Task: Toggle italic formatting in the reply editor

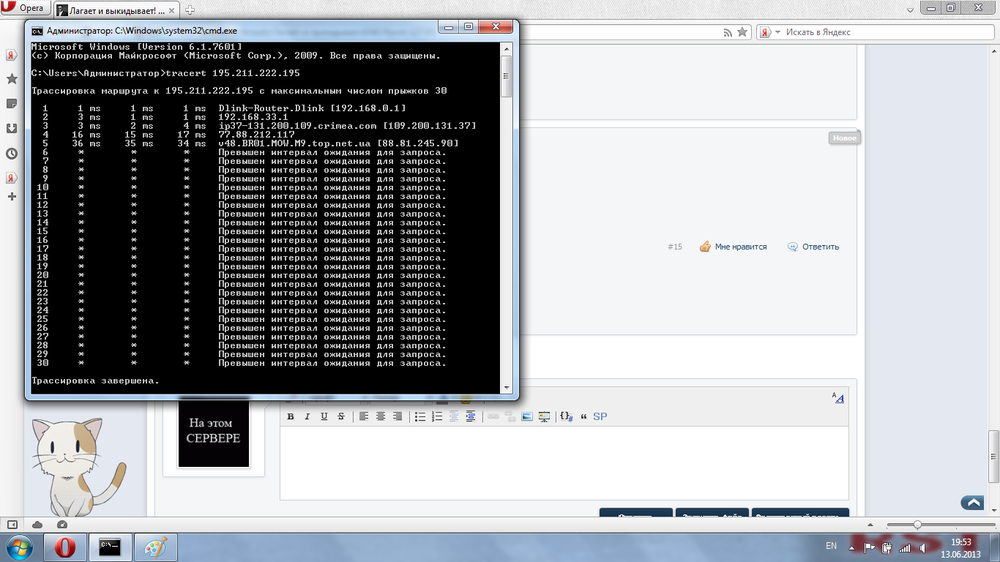Action: click(x=308, y=416)
